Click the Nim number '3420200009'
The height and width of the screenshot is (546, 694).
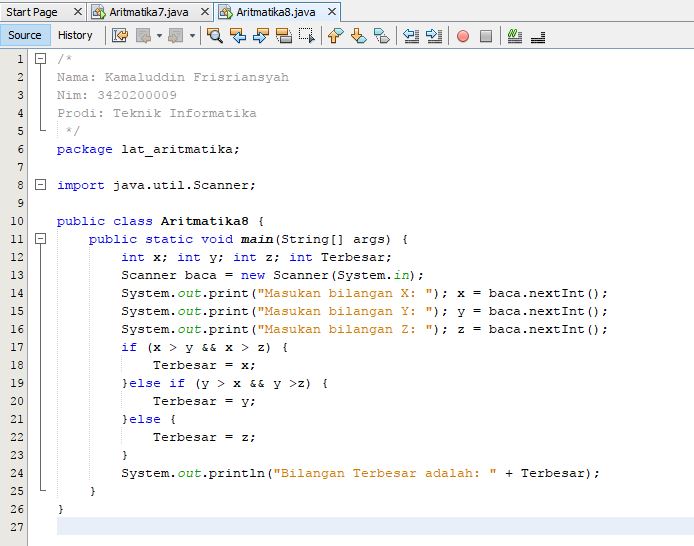(x=137, y=95)
